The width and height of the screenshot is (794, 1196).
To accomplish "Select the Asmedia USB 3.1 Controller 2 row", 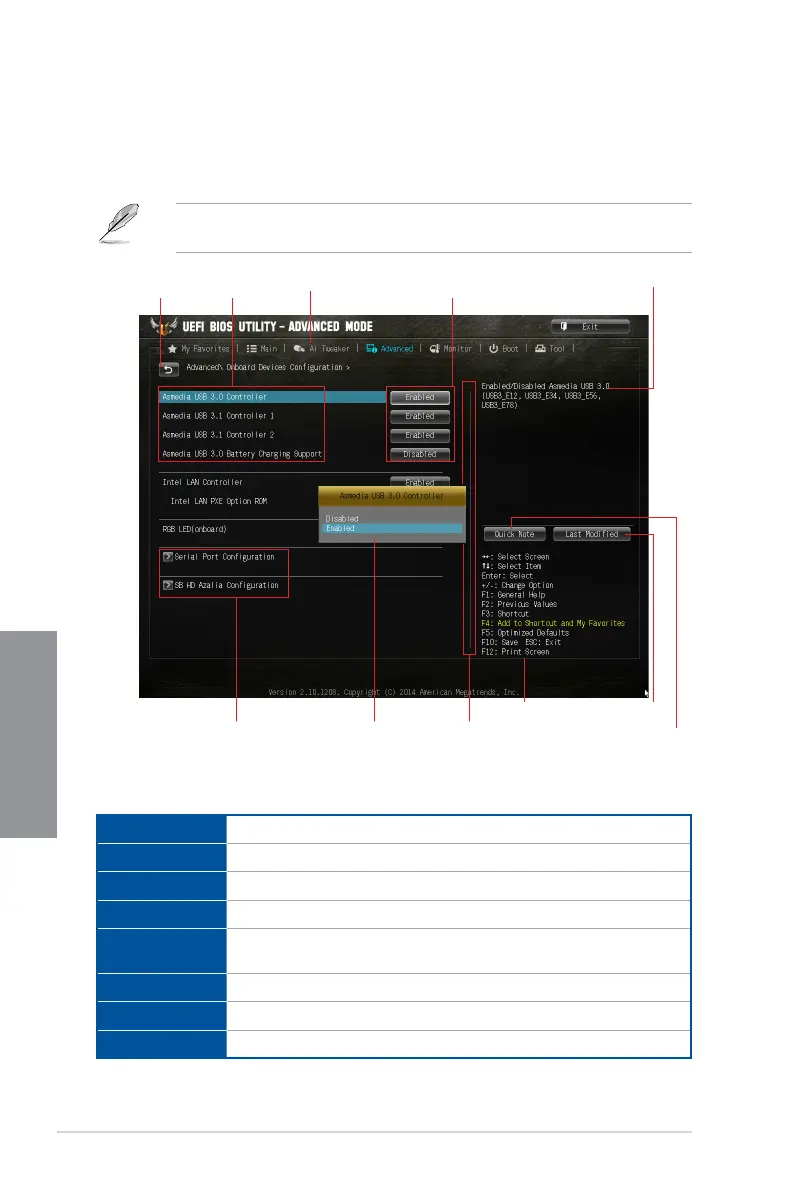I will [x=218, y=436].
